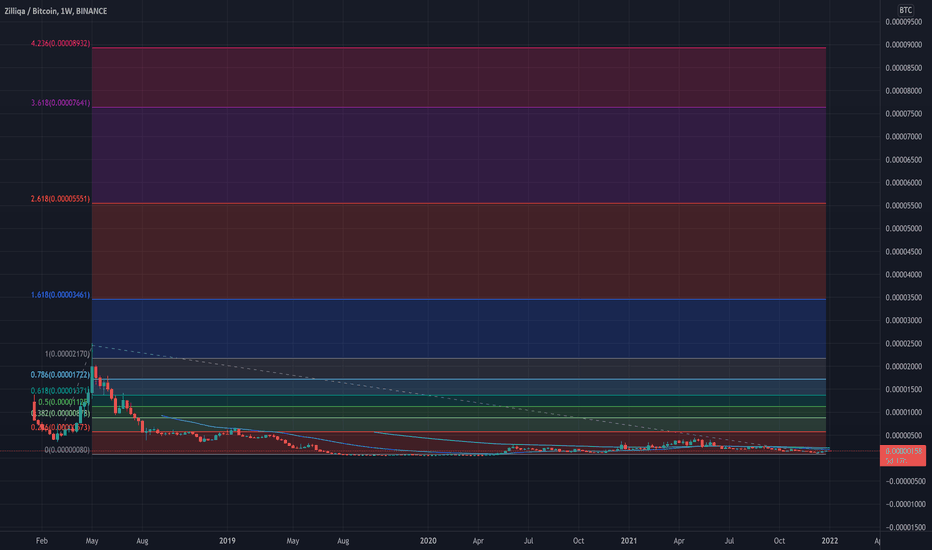Image resolution: width=932 pixels, height=550 pixels.
Task: Click the 0.00002000 price axis label
Action: point(904,366)
